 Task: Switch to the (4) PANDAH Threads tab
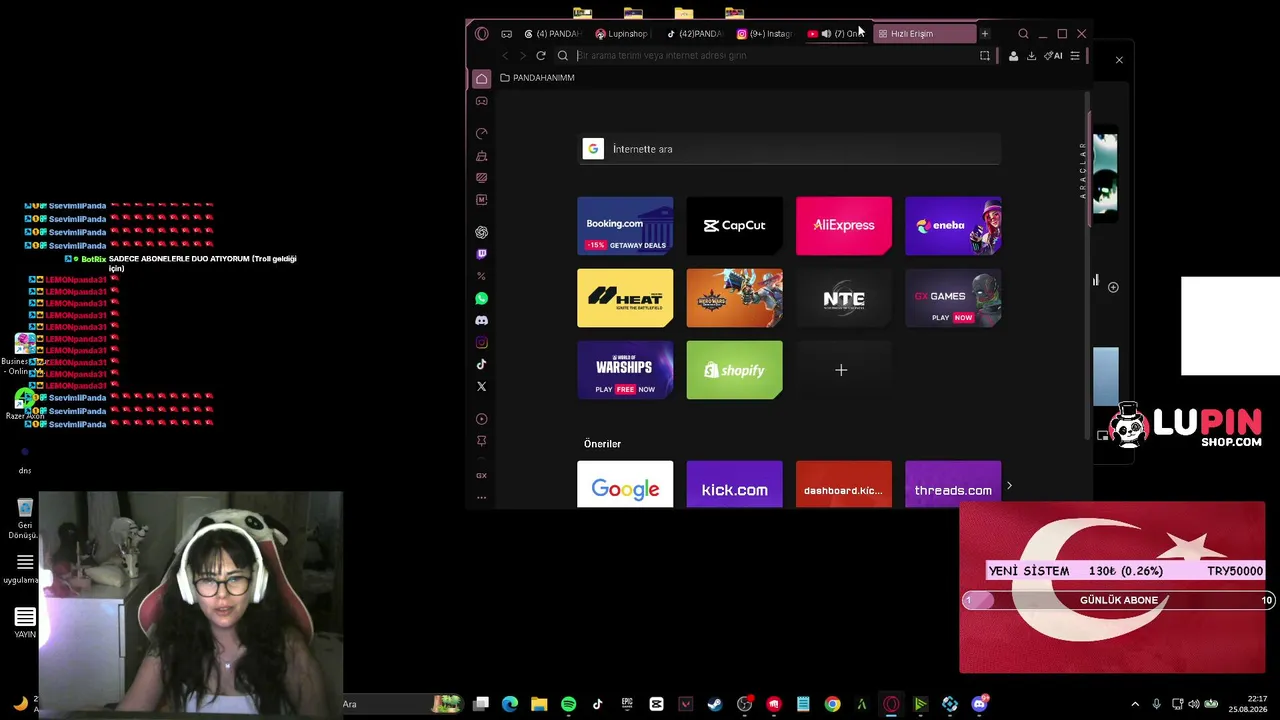(552, 34)
